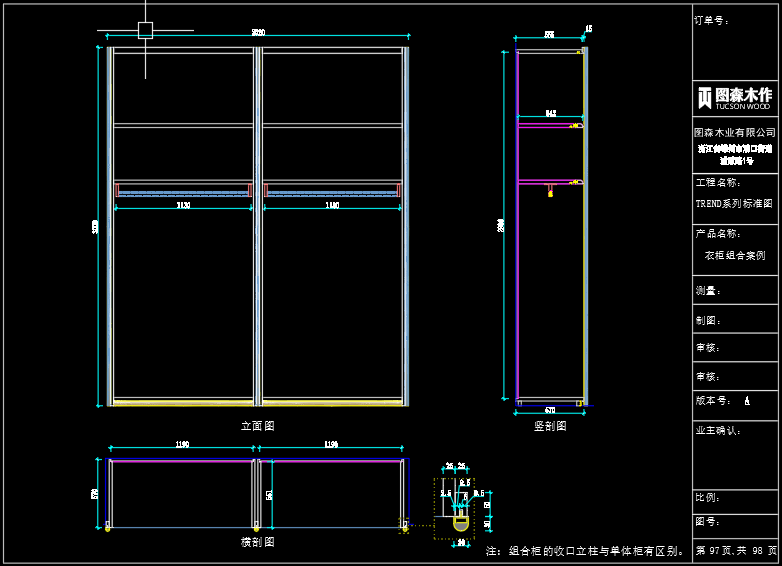Select the 图森木业有限公司 company name text

pyautogui.click(x=735, y=132)
